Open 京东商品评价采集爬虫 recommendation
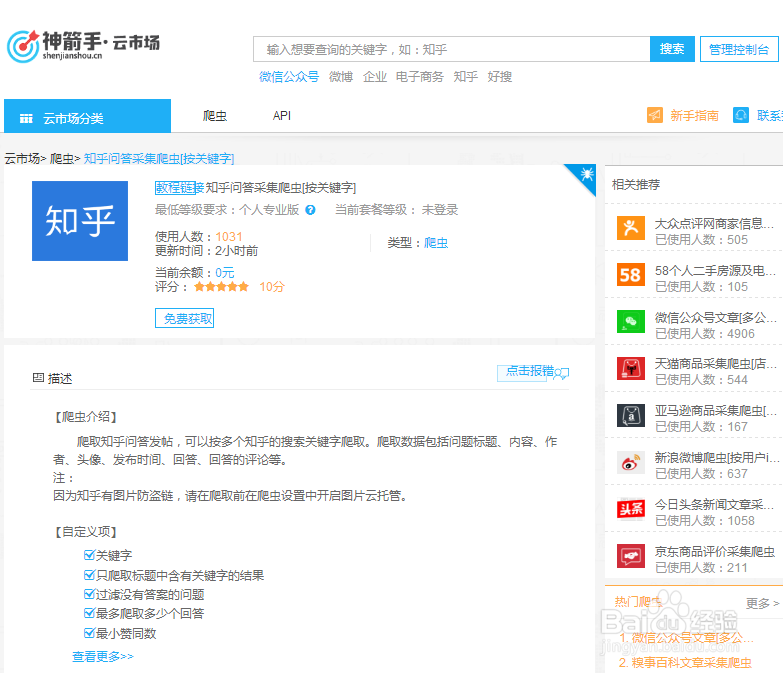This screenshot has height=673, width=783. (715, 551)
